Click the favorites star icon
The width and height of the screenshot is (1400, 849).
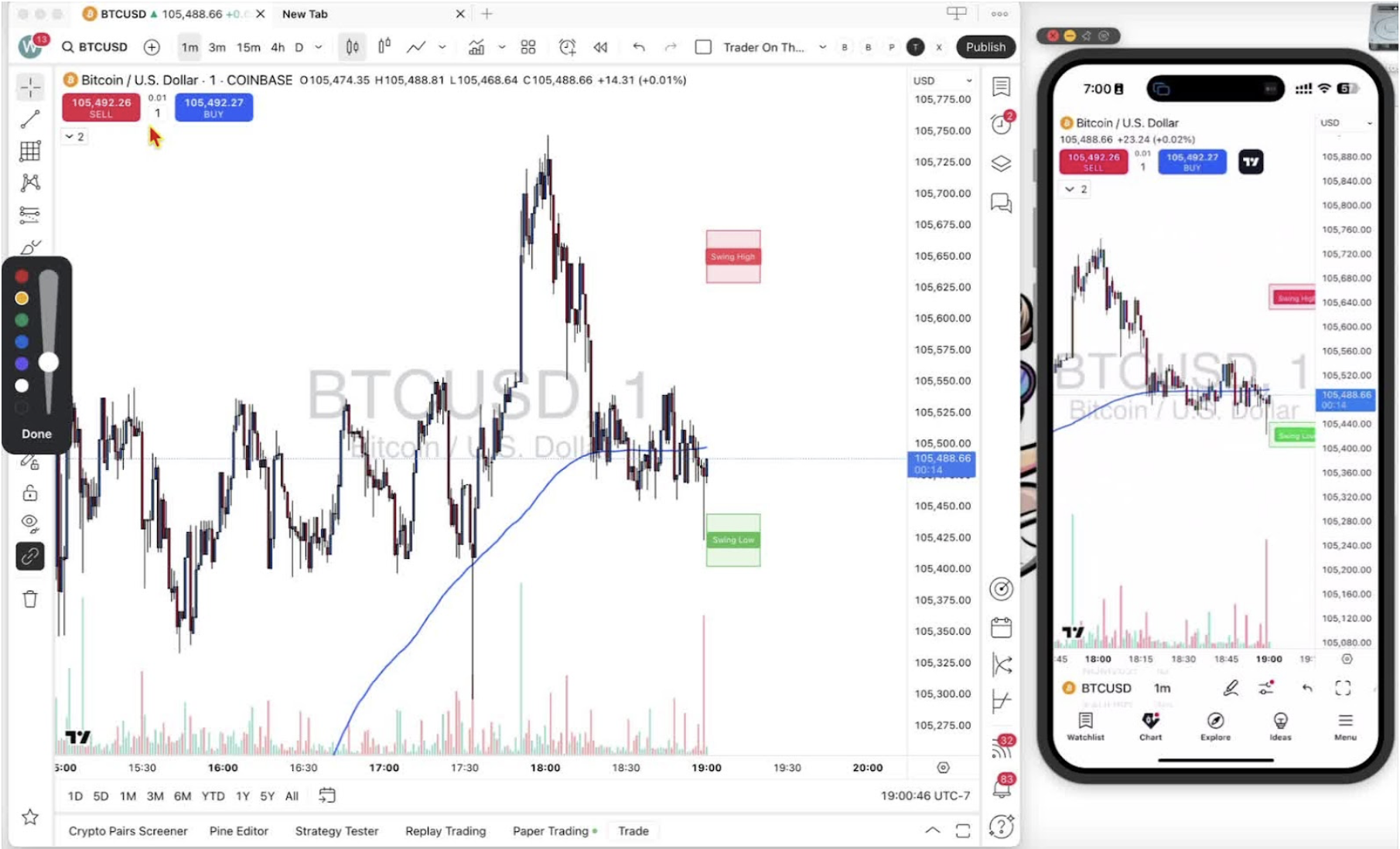coord(30,817)
